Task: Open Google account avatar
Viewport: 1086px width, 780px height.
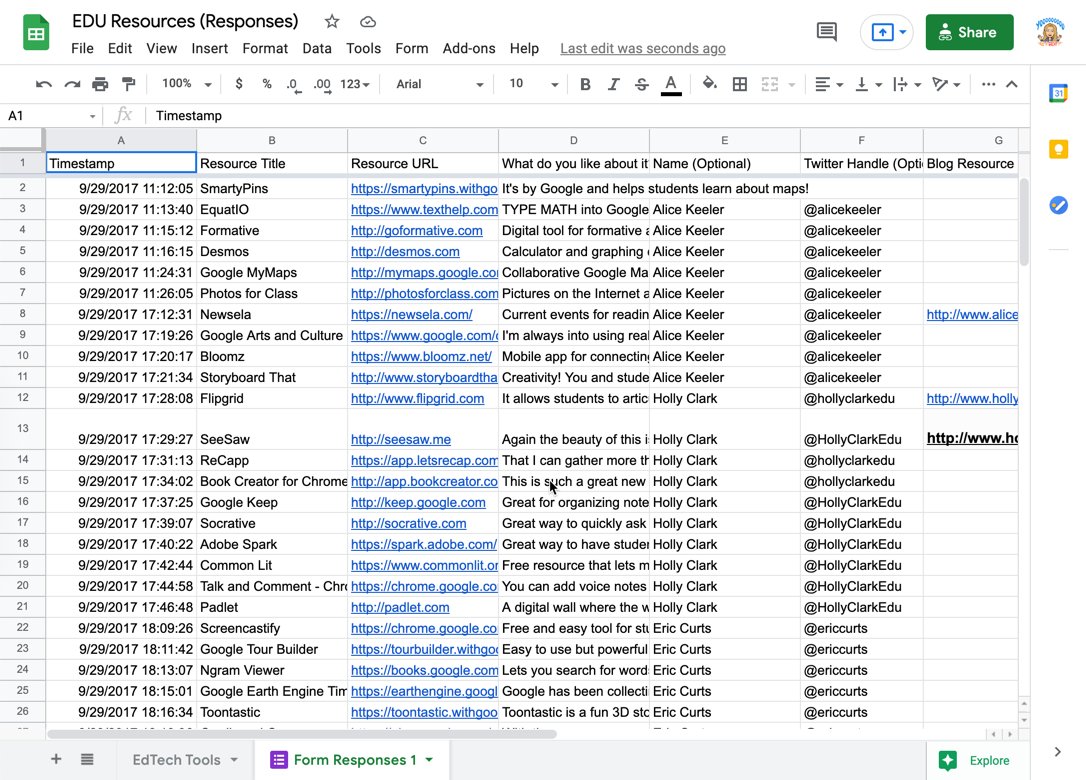Action: pyautogui.click(x=1050, y=32)
